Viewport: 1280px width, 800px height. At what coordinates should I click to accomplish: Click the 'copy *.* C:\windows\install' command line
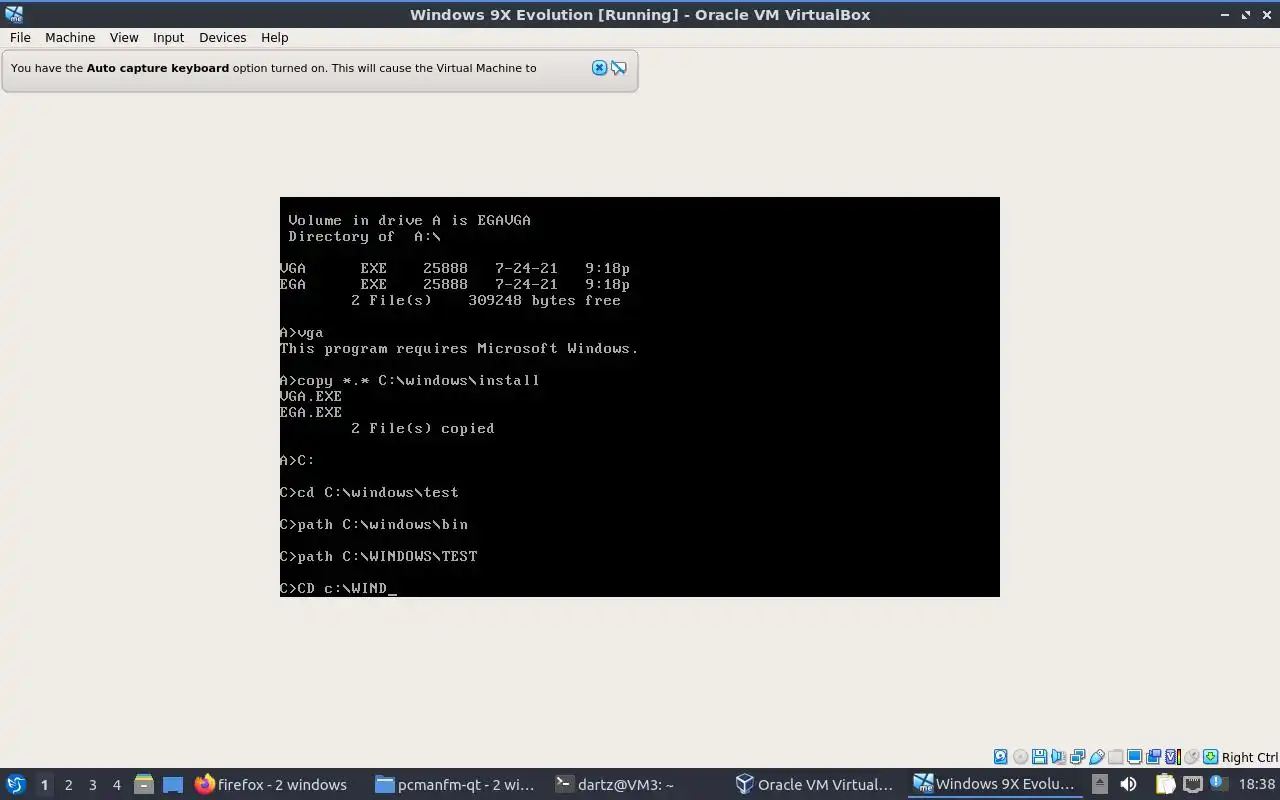tap(410, 380)
